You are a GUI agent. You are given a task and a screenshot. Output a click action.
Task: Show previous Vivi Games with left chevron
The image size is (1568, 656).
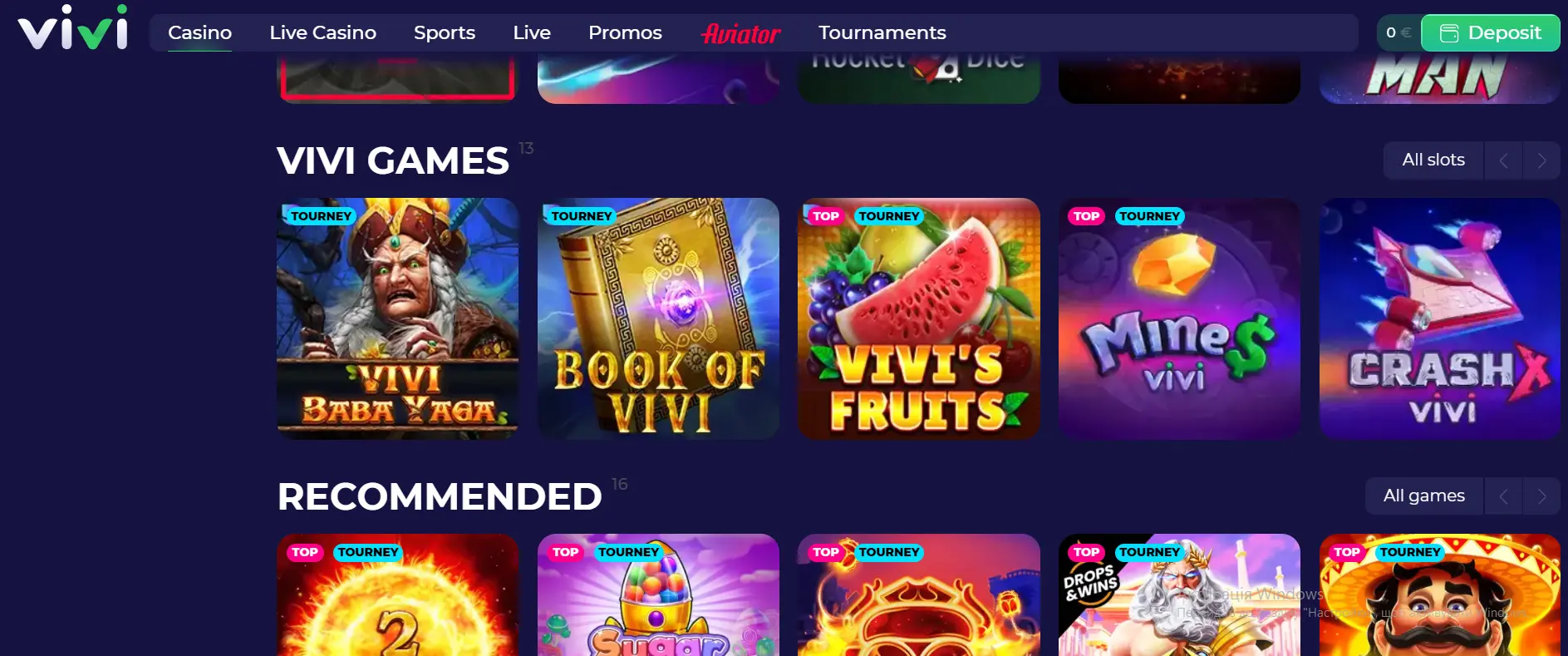[x=1503, y=160]
